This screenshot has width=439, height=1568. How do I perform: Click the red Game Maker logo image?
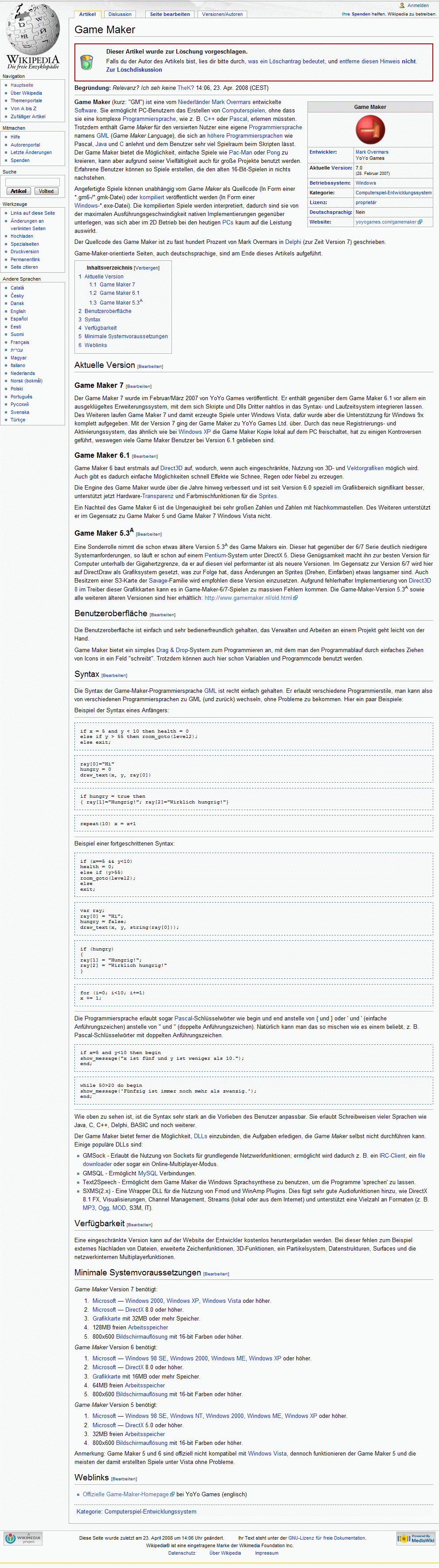[369, 130]
